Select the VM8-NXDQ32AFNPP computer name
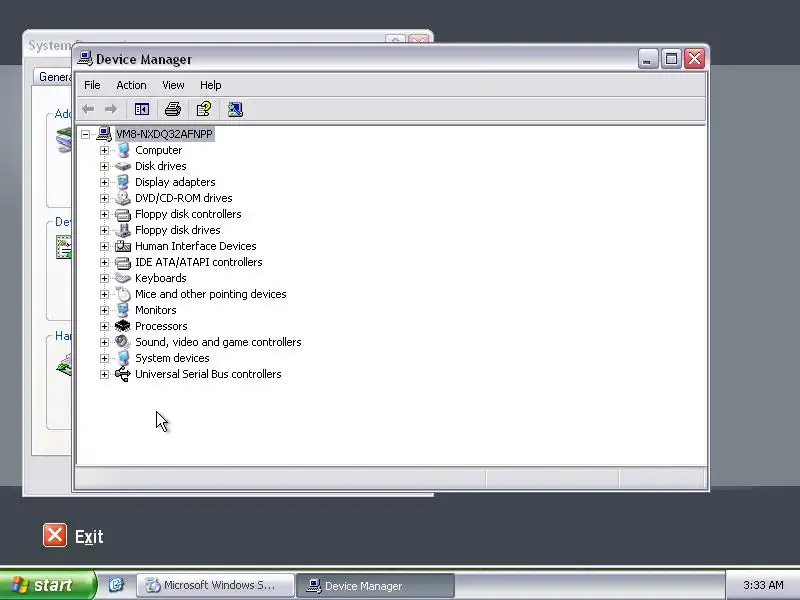800x600 pixels. click(x=164, y=134)
